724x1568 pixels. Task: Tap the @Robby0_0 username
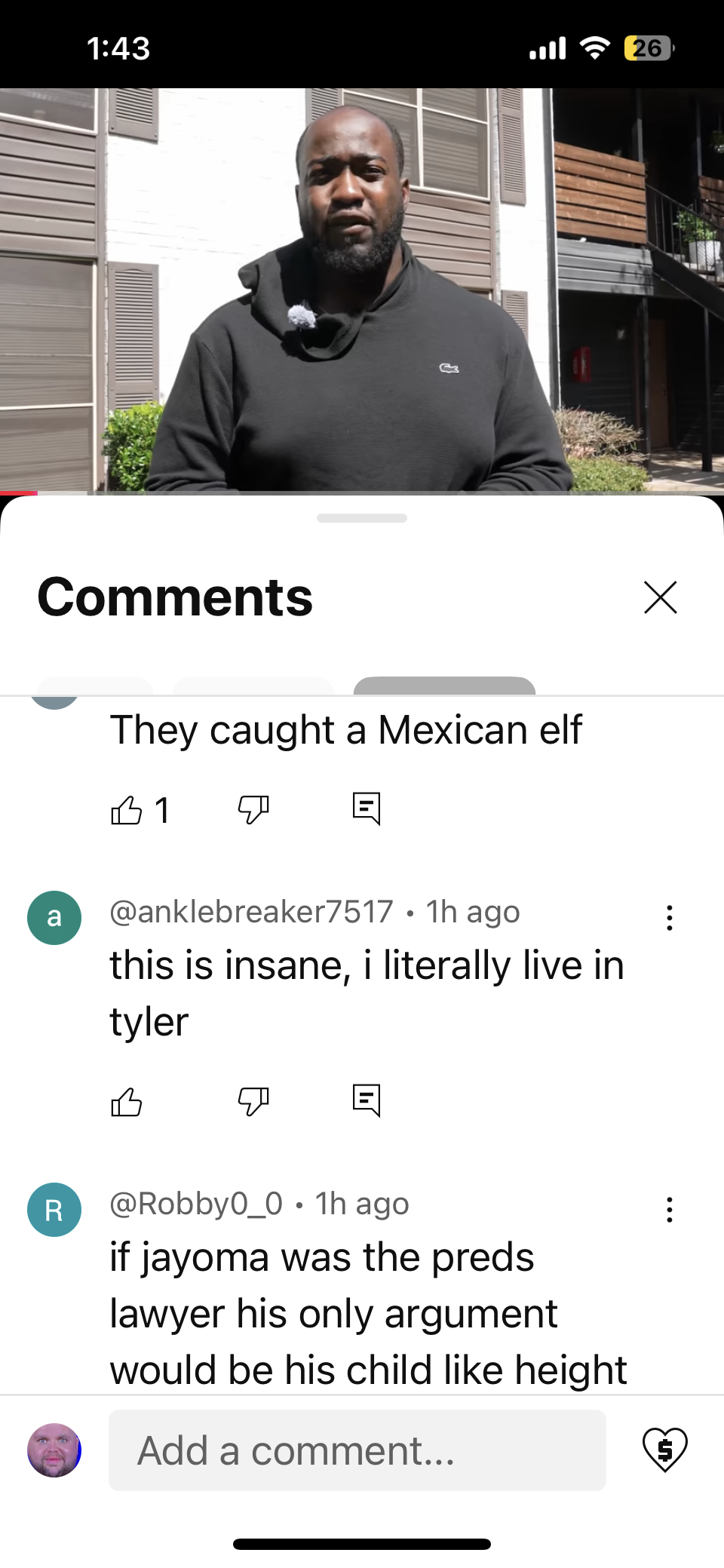click(196, 1204)
